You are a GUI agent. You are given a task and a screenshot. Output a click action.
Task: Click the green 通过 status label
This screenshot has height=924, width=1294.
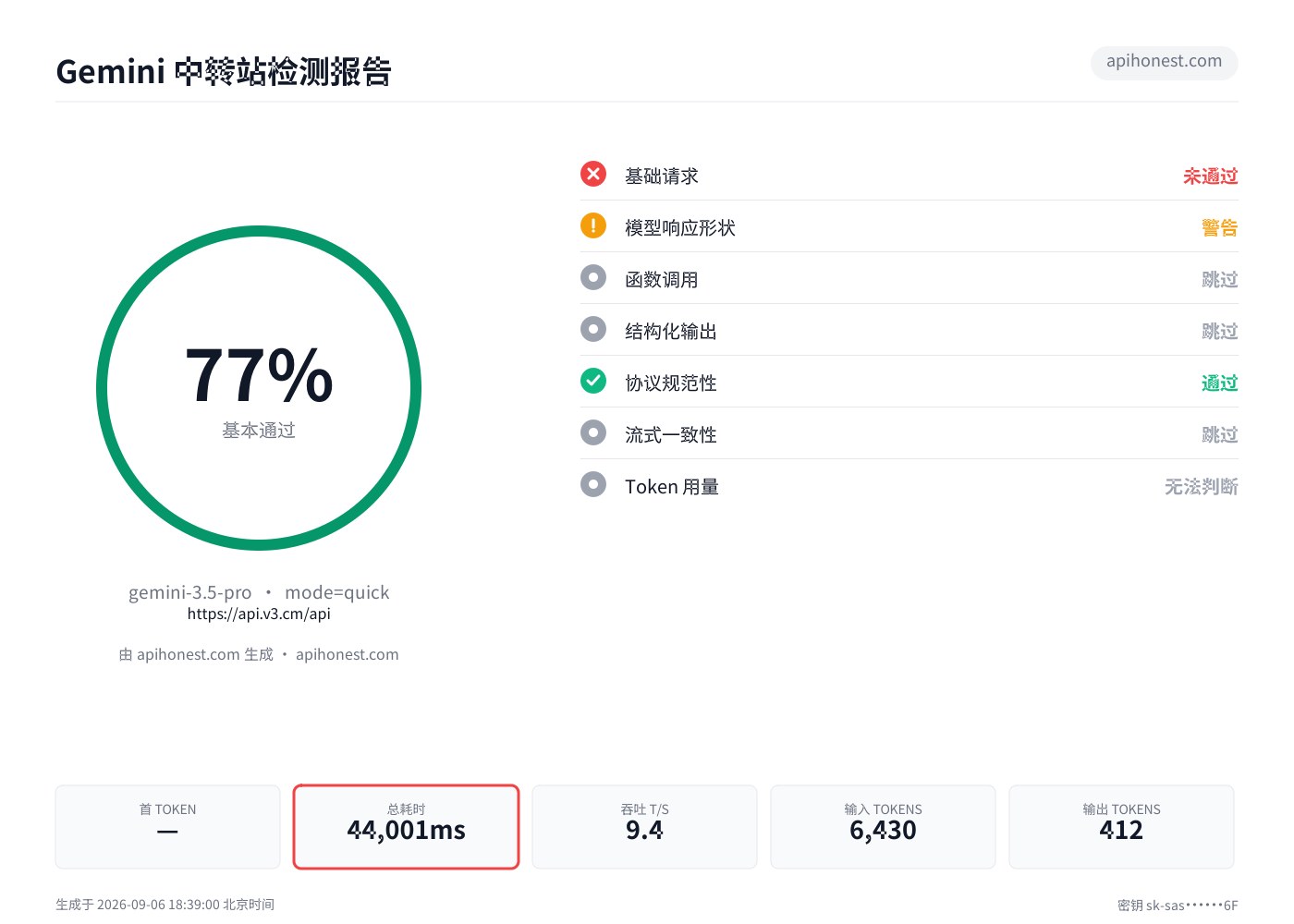1219,383
